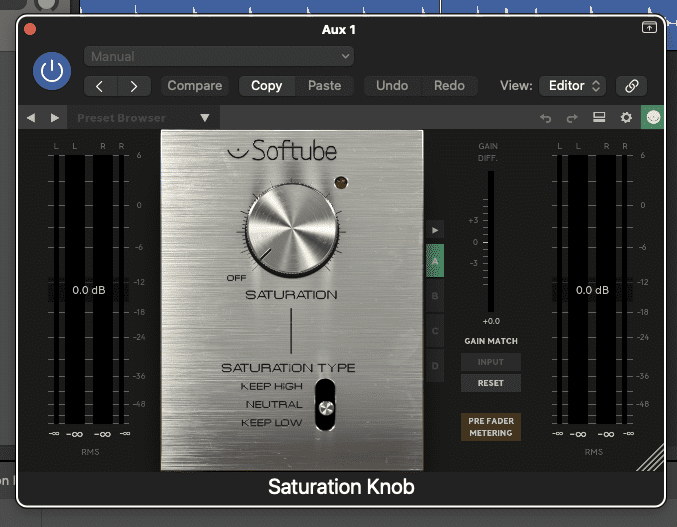The height and width of the screenshot is (527, 677).
Task: Go to next preset with right chevron
Action: point(134,86)
